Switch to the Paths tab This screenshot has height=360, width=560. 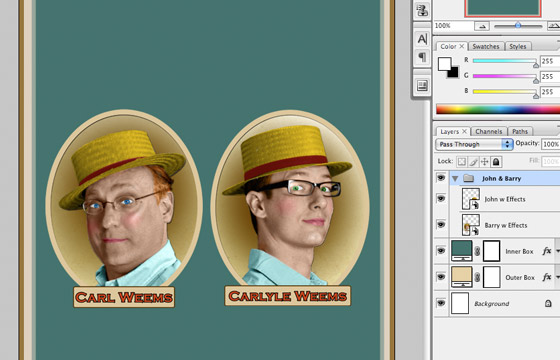coord(520,131)
